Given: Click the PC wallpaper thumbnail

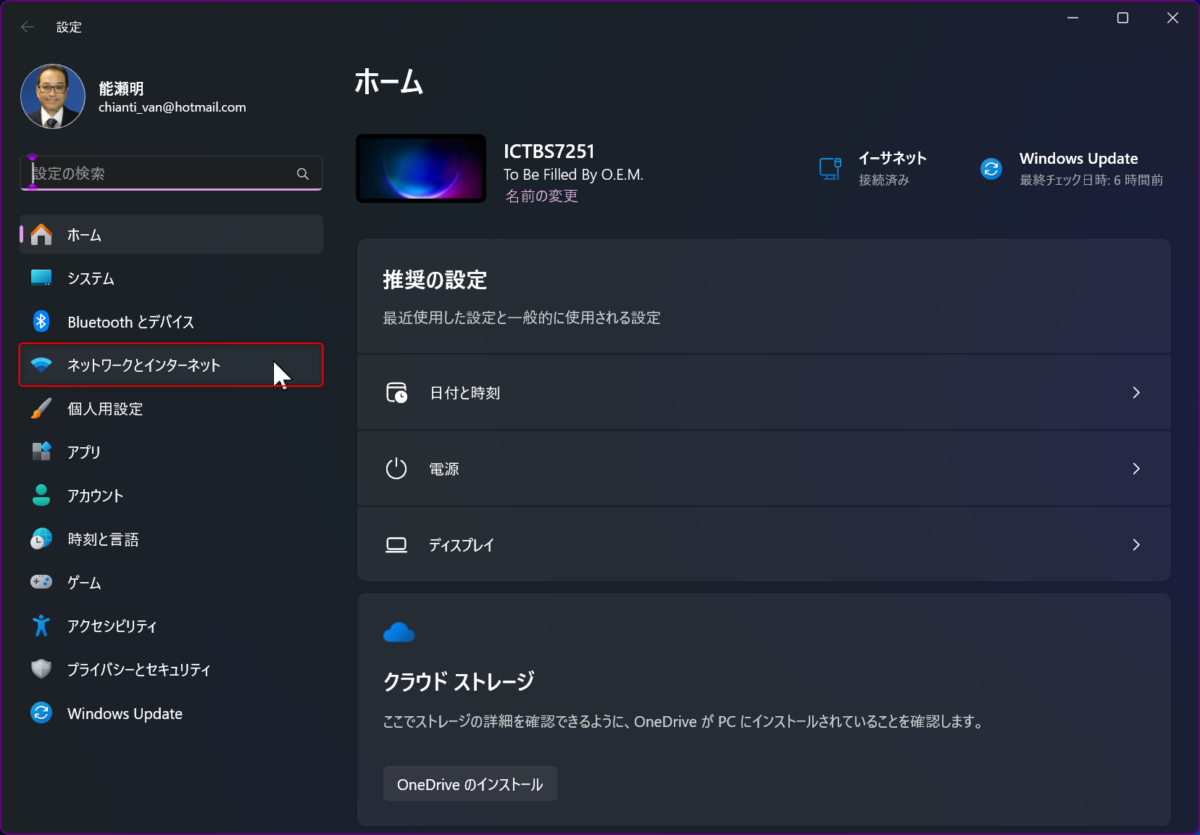Looking at the screenshot, I should click(421, 168).
